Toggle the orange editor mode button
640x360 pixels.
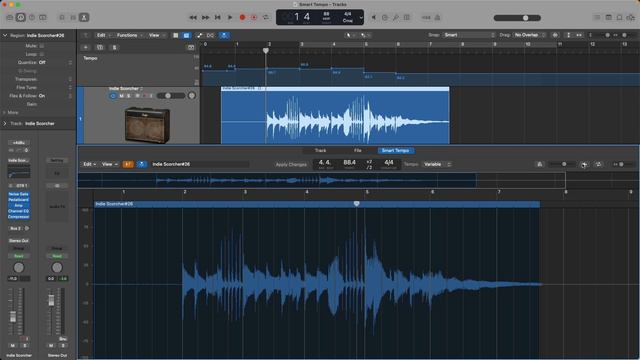tap(128, 164)
